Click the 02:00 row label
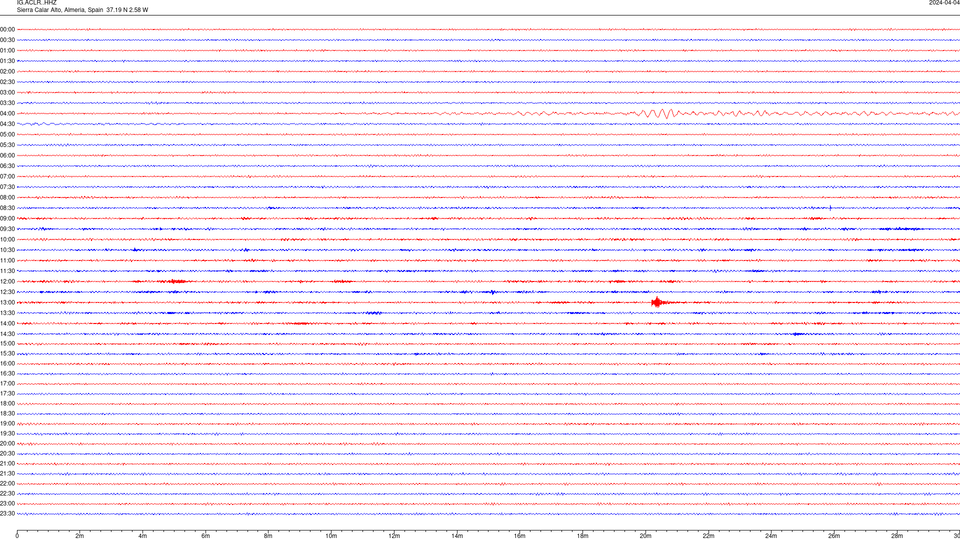This screenshot has width=960, height=540. (x=7, y=72)
